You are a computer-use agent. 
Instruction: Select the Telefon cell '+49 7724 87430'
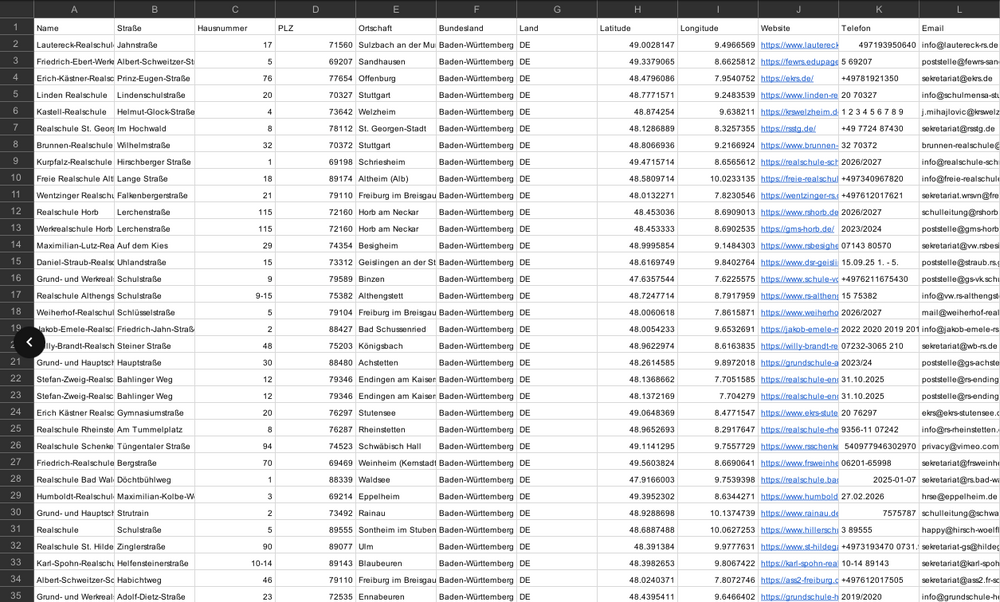coord(879,128)
